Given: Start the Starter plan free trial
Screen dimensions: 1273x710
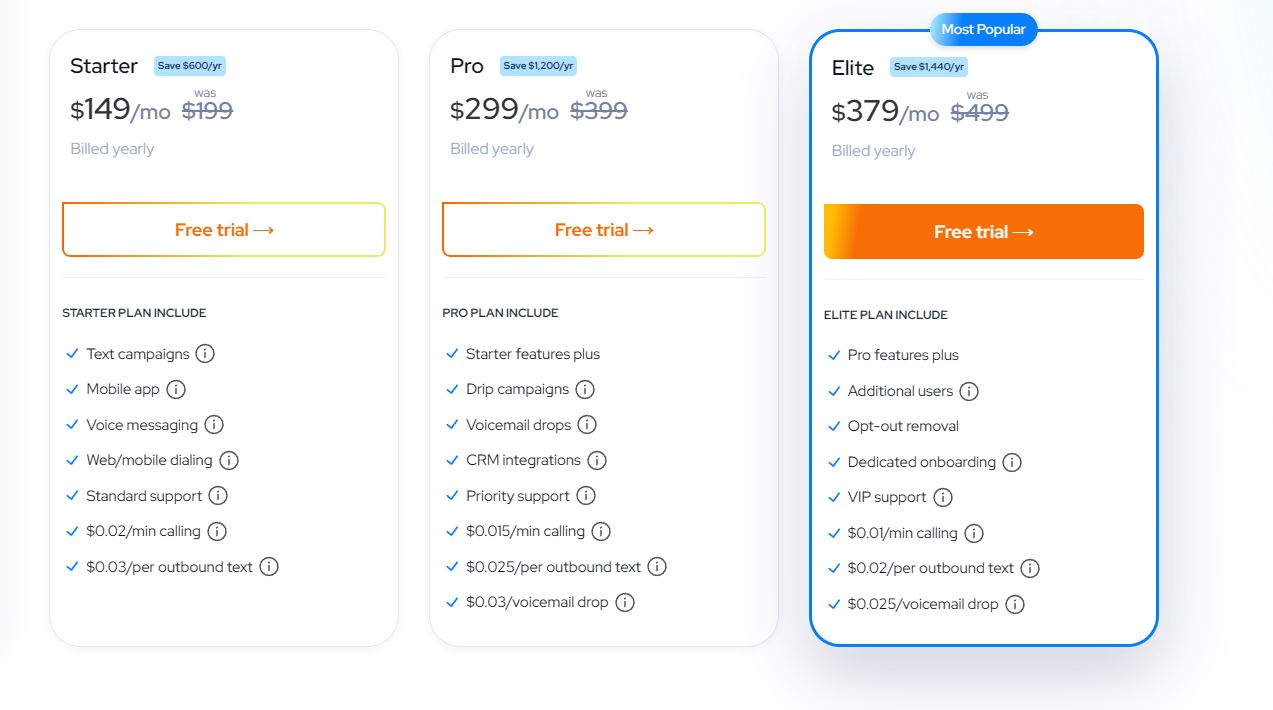Looking at the screenshot, I should point(224,230).
